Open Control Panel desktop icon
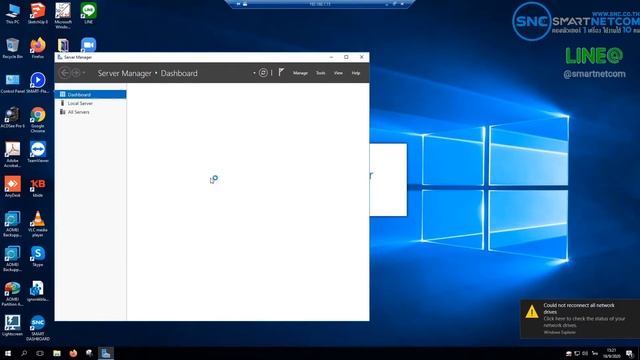640x360 pixels. click(x=12, y=83)
